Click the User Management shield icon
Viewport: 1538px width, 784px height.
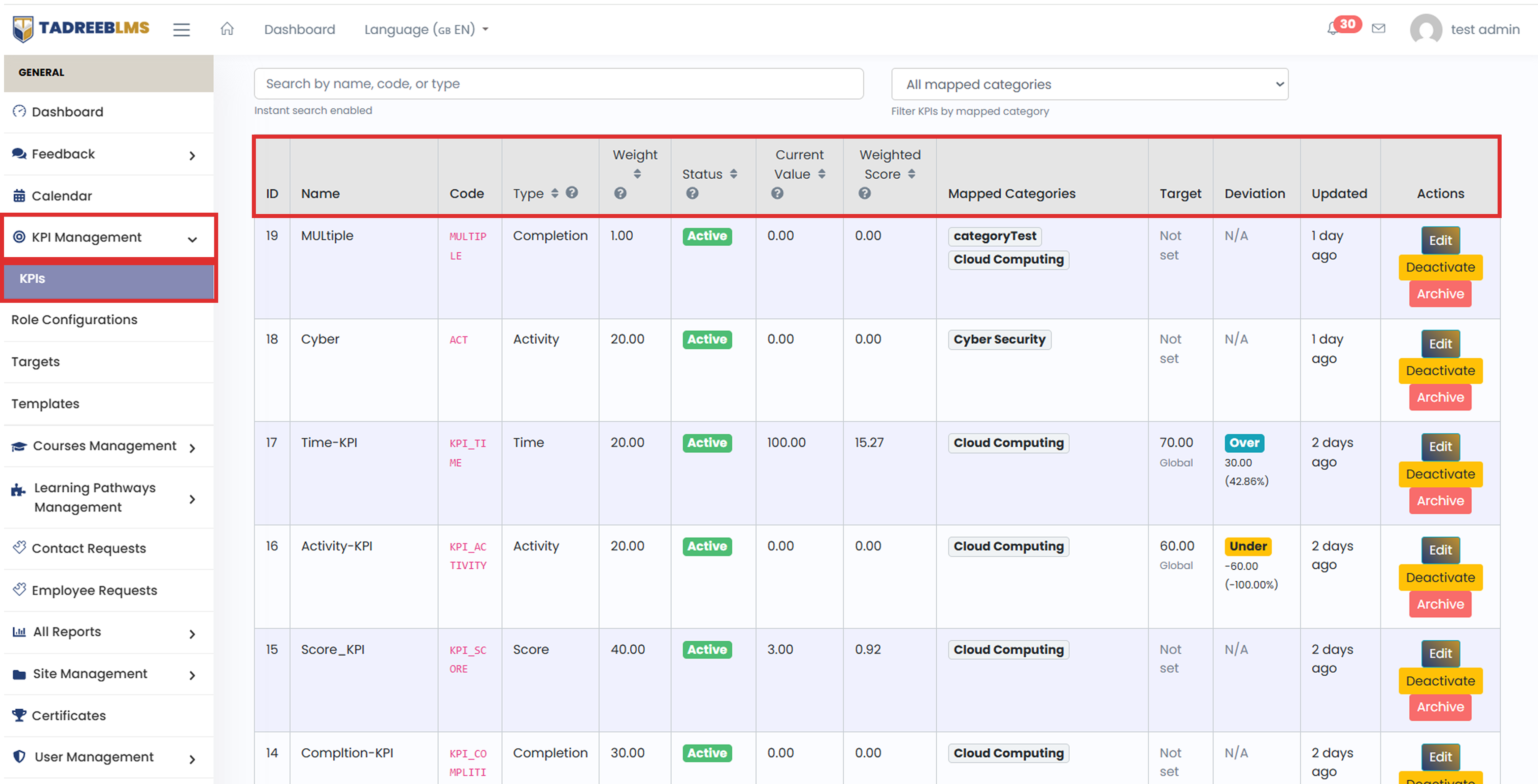click(x=19, y=756)
